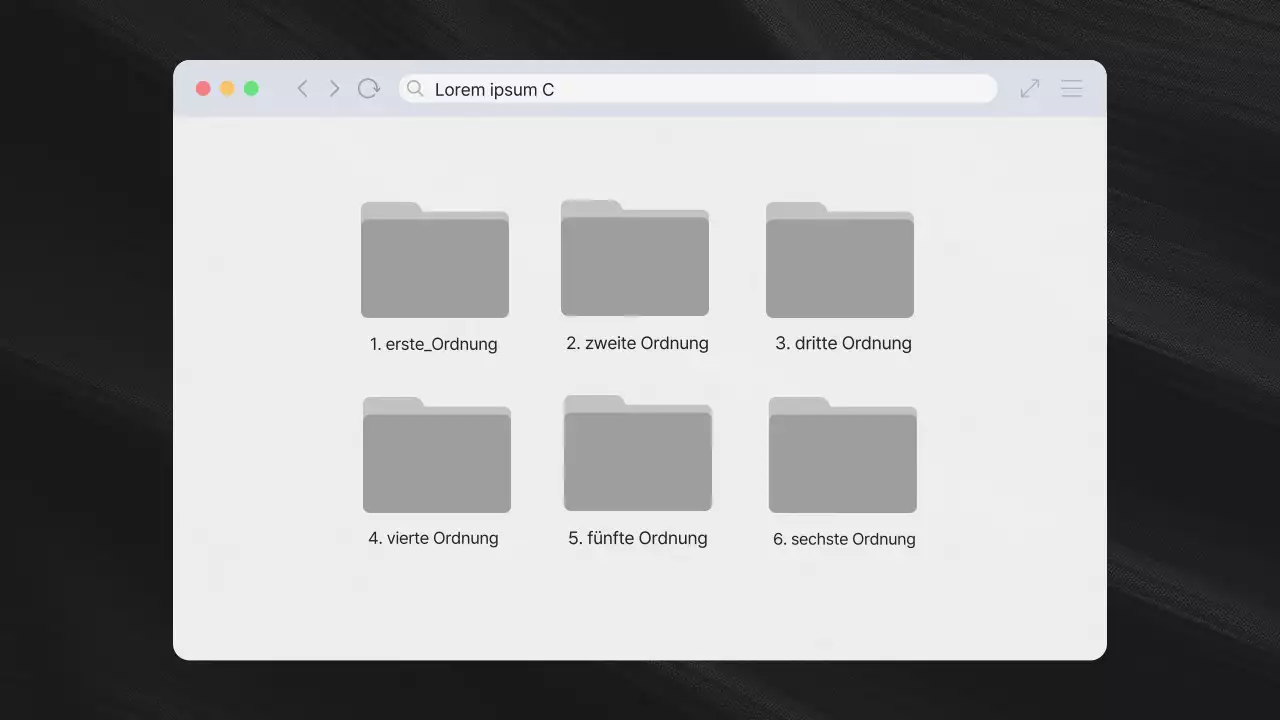1280x720 pixels.
Task: Click the green traffic light button
Action: pos(251,88)
